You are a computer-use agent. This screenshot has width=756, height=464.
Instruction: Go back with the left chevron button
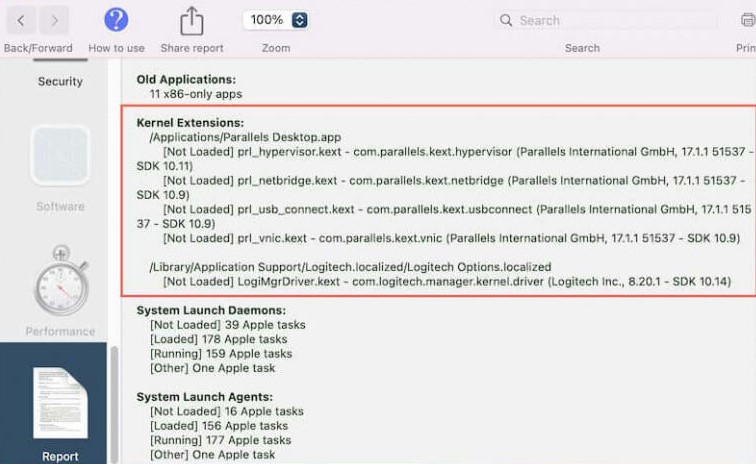tap(21, 20)
